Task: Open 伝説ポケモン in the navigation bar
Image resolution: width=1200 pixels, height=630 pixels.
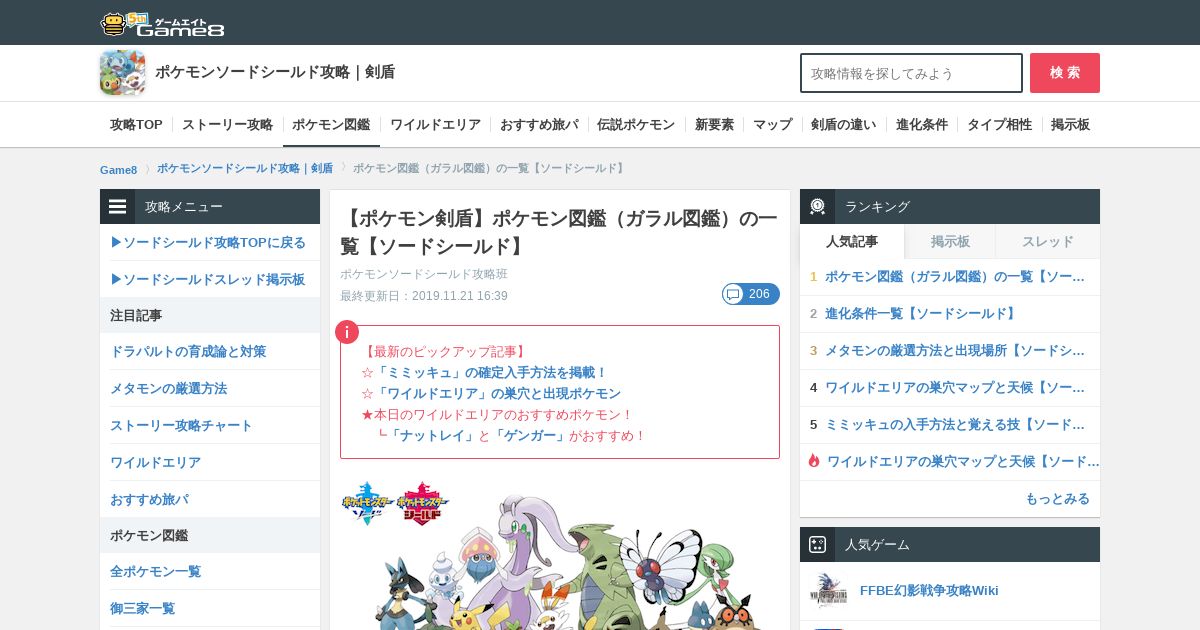Action: 636,125
